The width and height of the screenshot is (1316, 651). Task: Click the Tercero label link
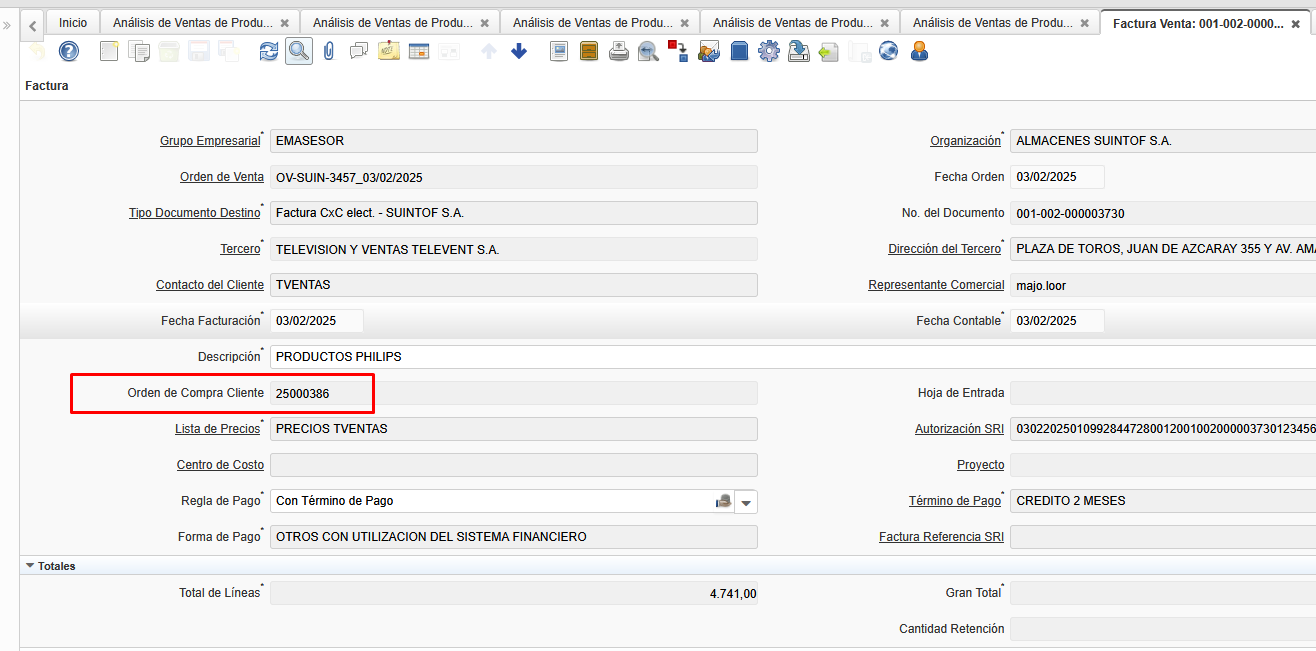pyautogui.click(x=240, y=249)
